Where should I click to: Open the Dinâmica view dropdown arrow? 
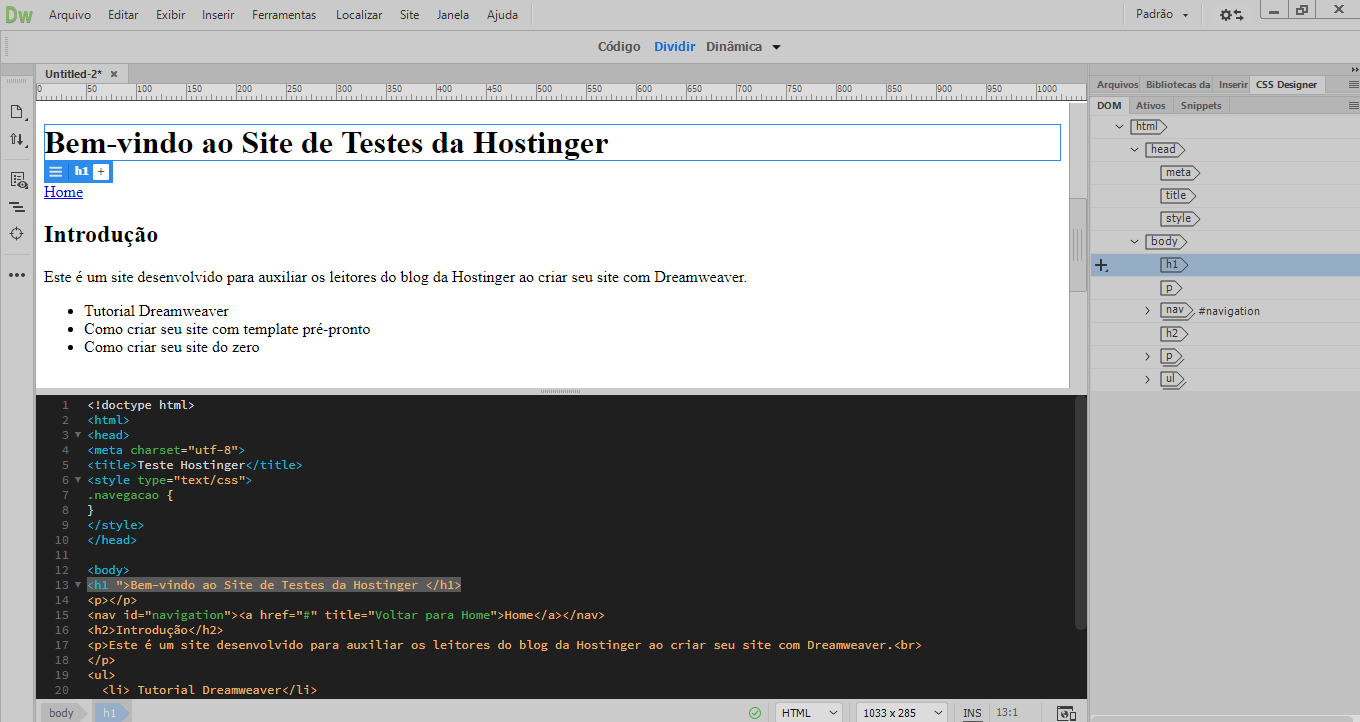pos(776,47)
